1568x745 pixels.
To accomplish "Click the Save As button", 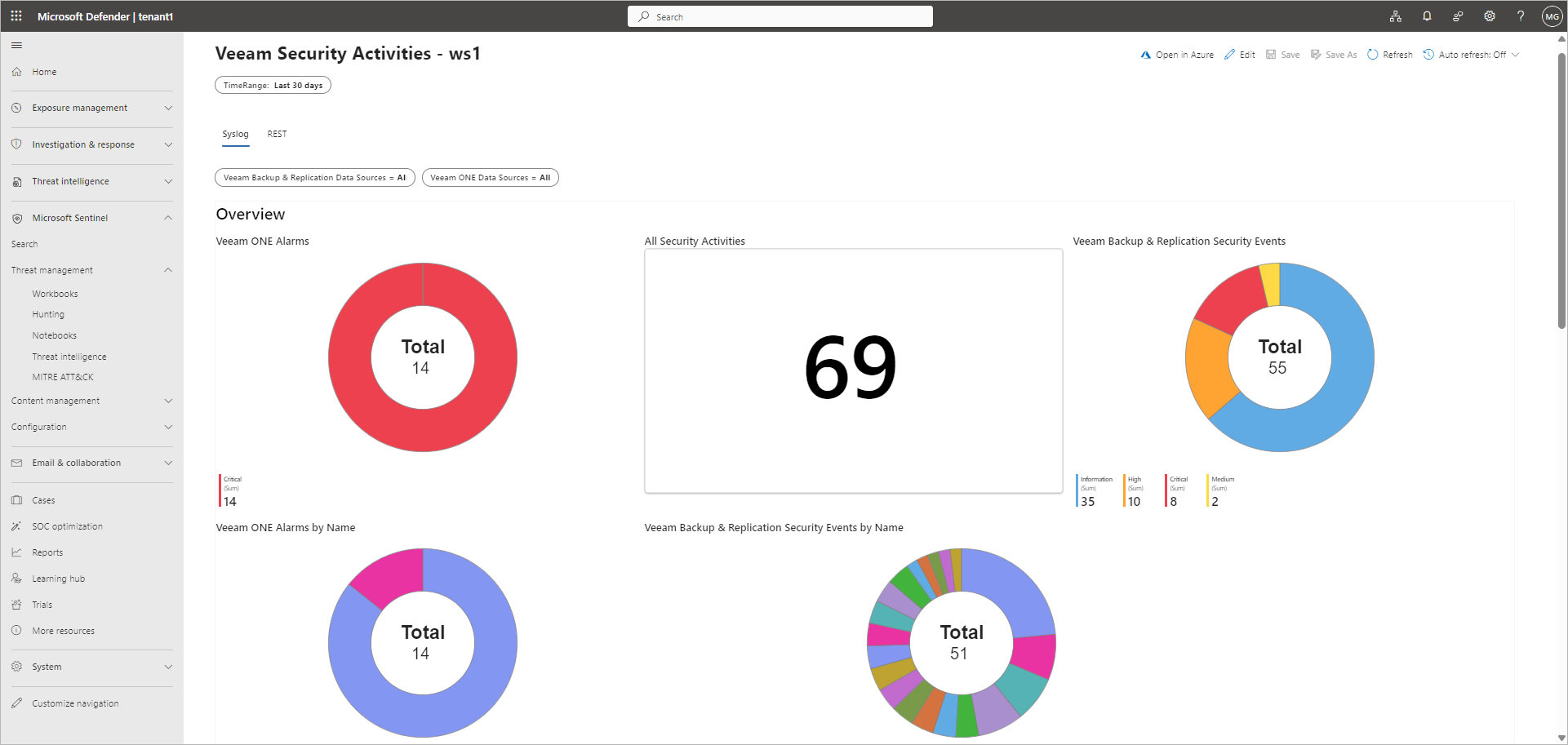I will 1334,55.
